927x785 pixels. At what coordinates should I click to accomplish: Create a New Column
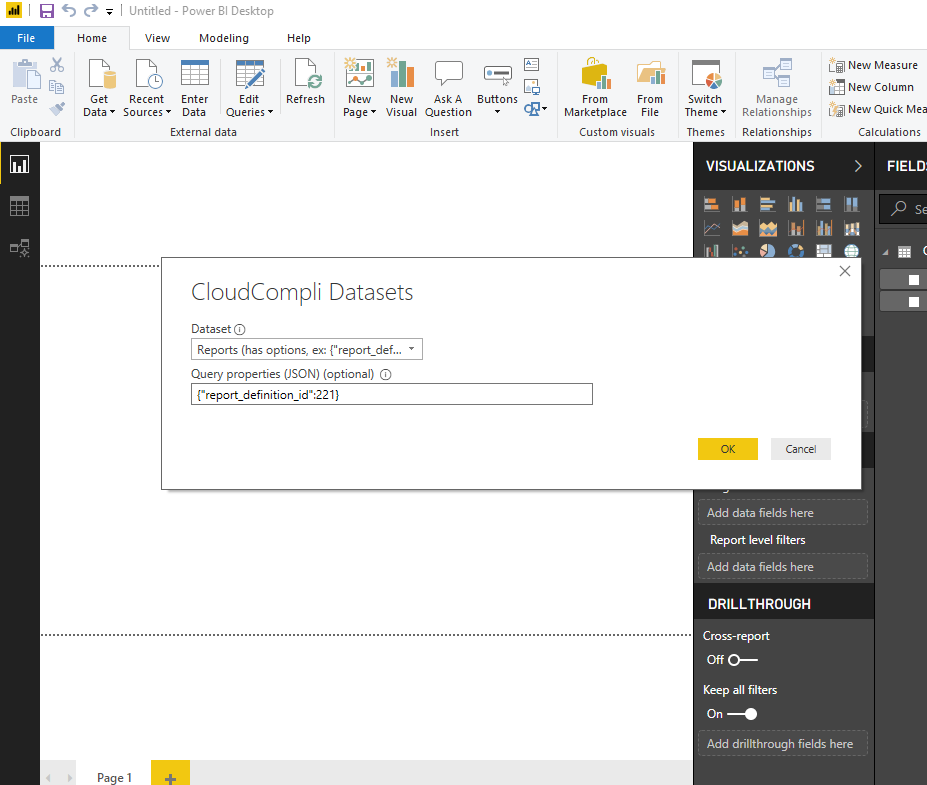pyautogui.click(x=871, y=87)
